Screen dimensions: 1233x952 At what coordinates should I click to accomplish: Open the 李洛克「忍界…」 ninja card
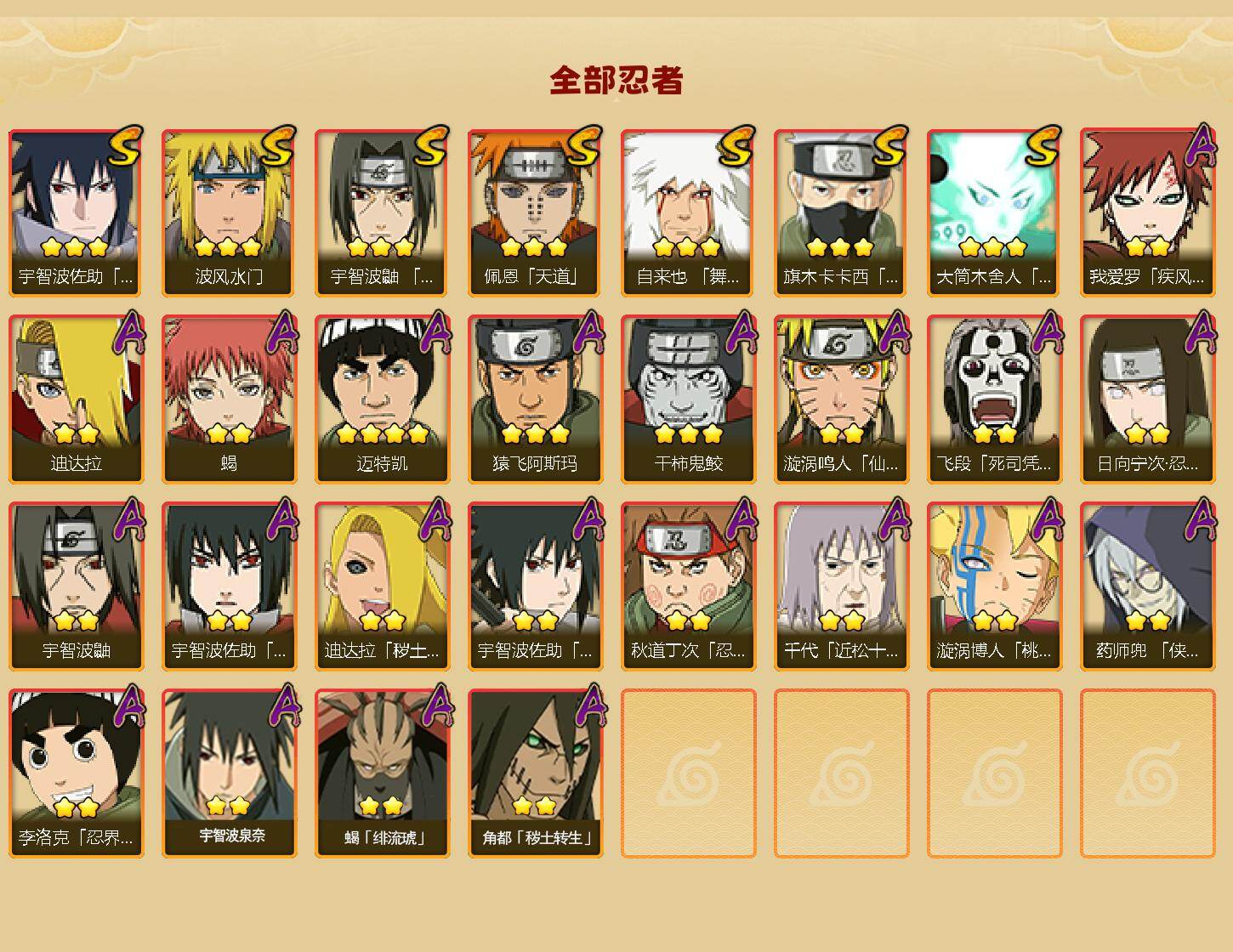click(x=76, y=773)
